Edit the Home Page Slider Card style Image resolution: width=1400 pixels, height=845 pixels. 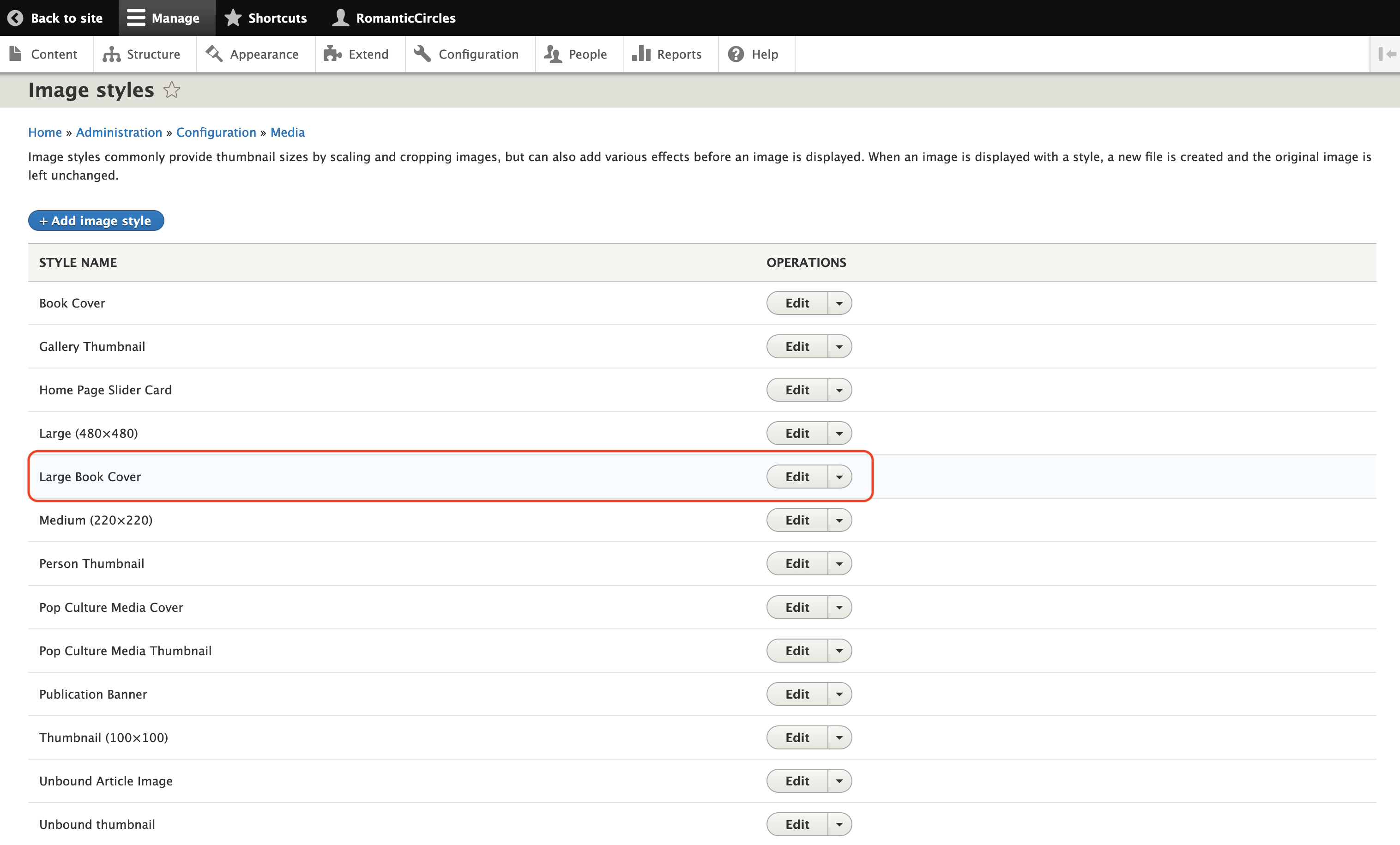(797, 390)
